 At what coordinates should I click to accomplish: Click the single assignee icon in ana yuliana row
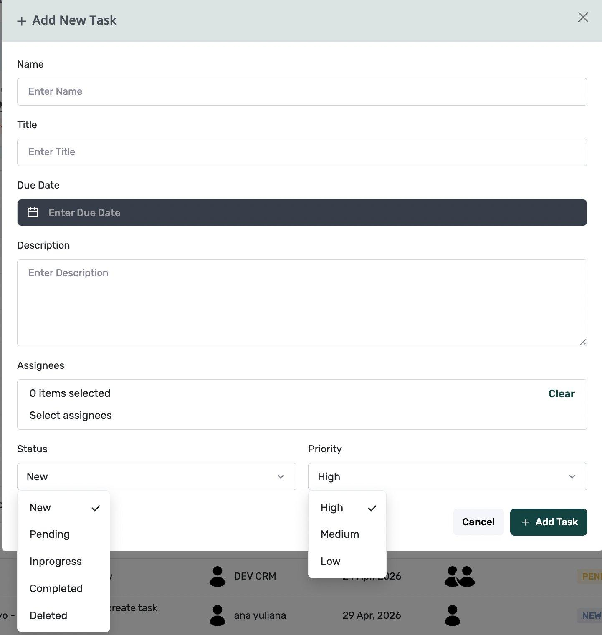point(452,615)
